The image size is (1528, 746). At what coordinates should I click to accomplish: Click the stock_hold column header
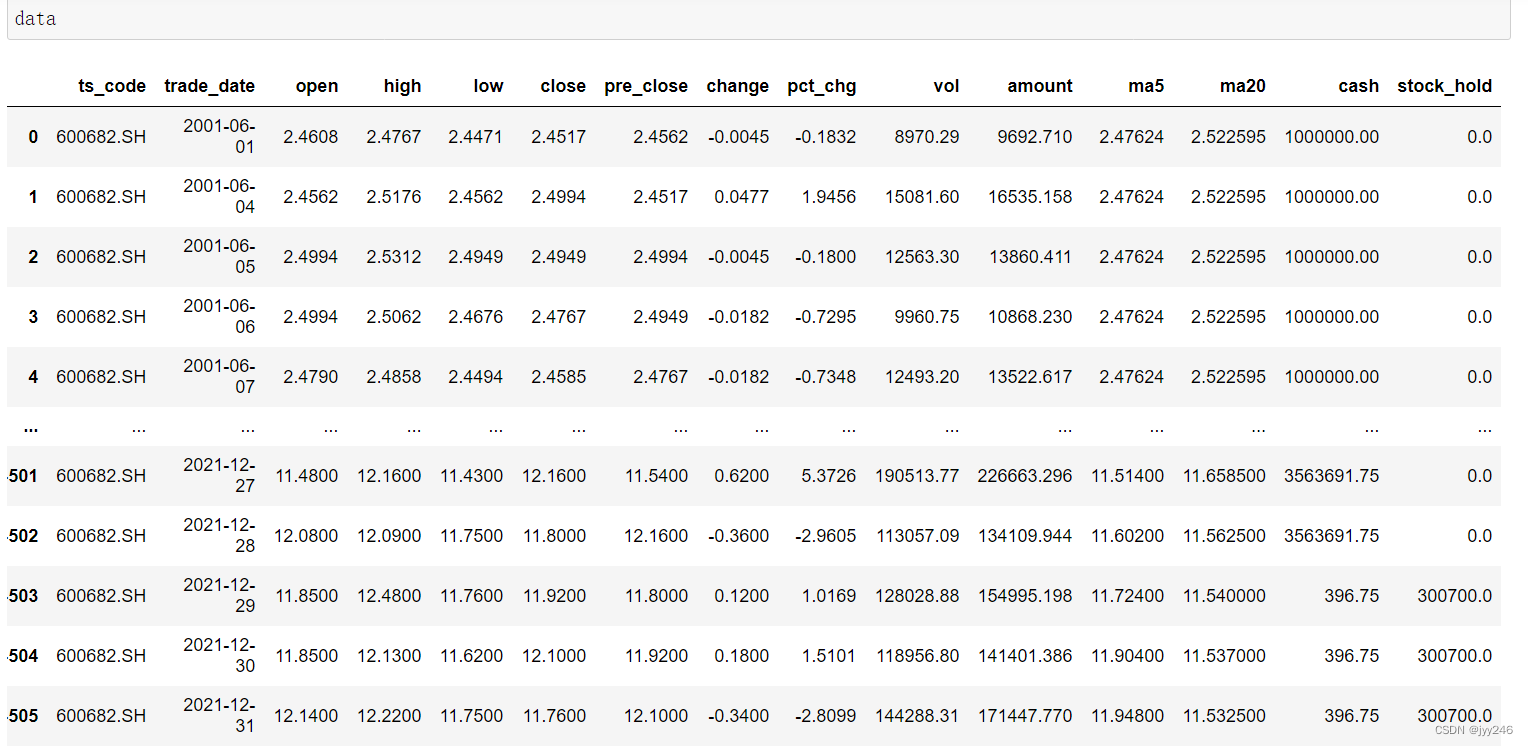pyautogui.click(x=1444, y=86)
